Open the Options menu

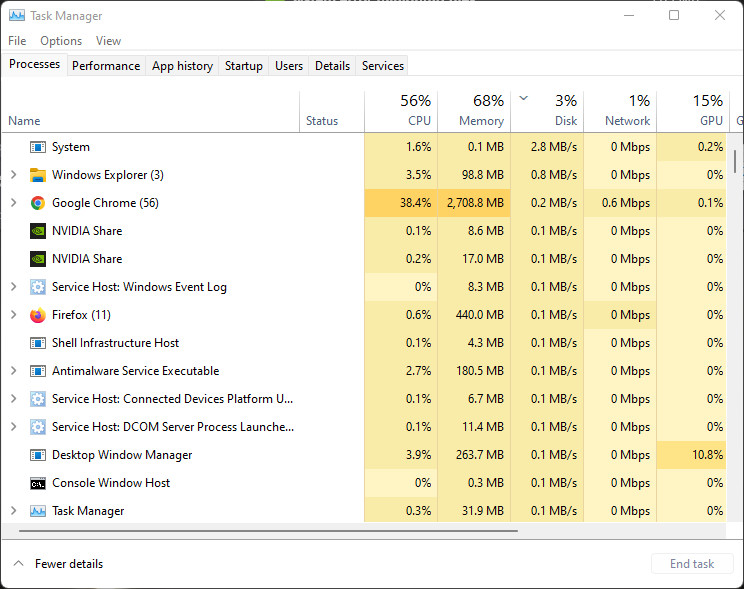(x=61, y=41)
